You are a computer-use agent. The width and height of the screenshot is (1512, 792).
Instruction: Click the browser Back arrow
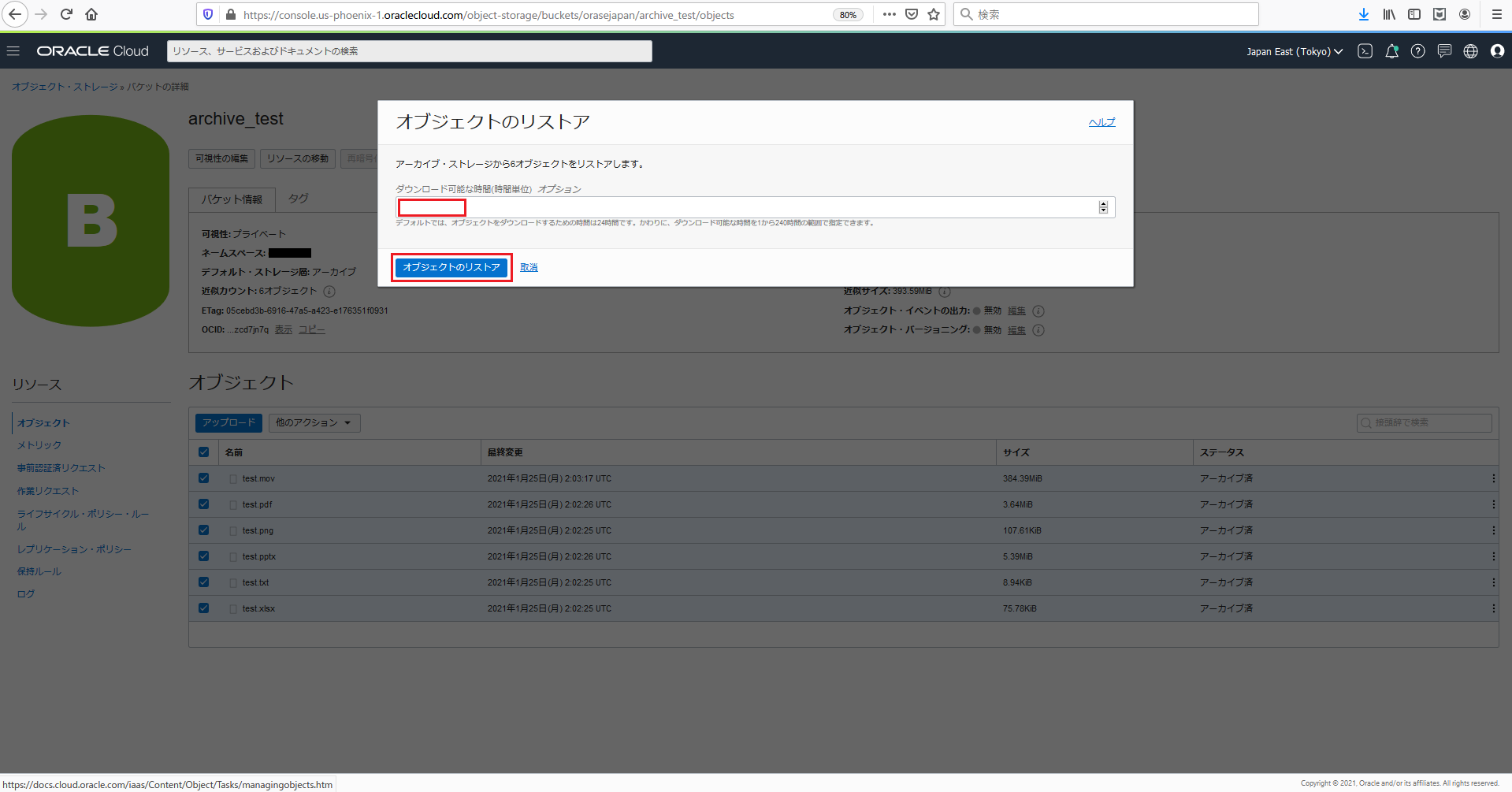15,14
